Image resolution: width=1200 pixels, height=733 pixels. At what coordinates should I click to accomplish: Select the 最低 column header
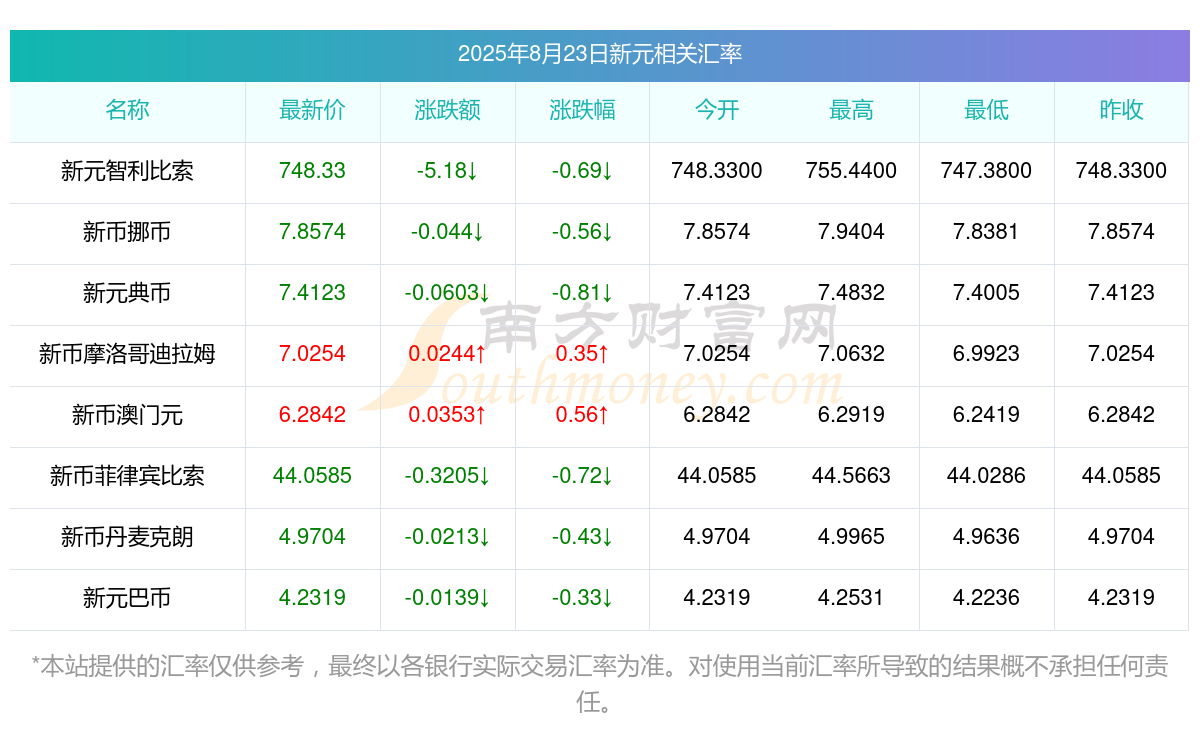point(986,110)
